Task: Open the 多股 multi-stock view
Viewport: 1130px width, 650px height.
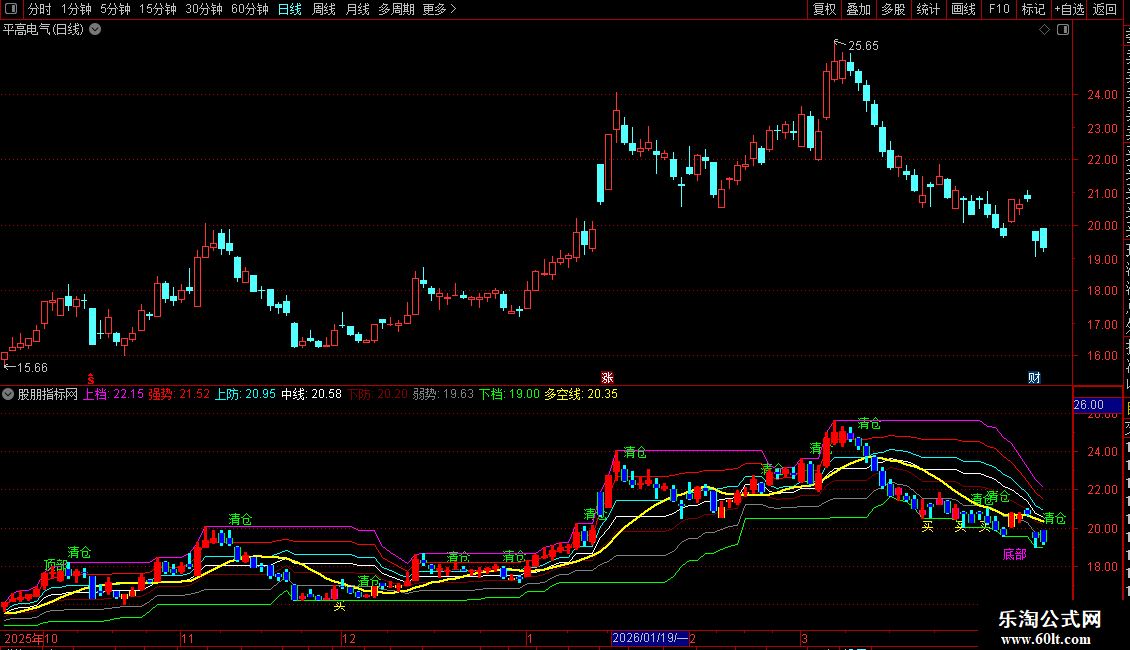Action: point(893,9)
